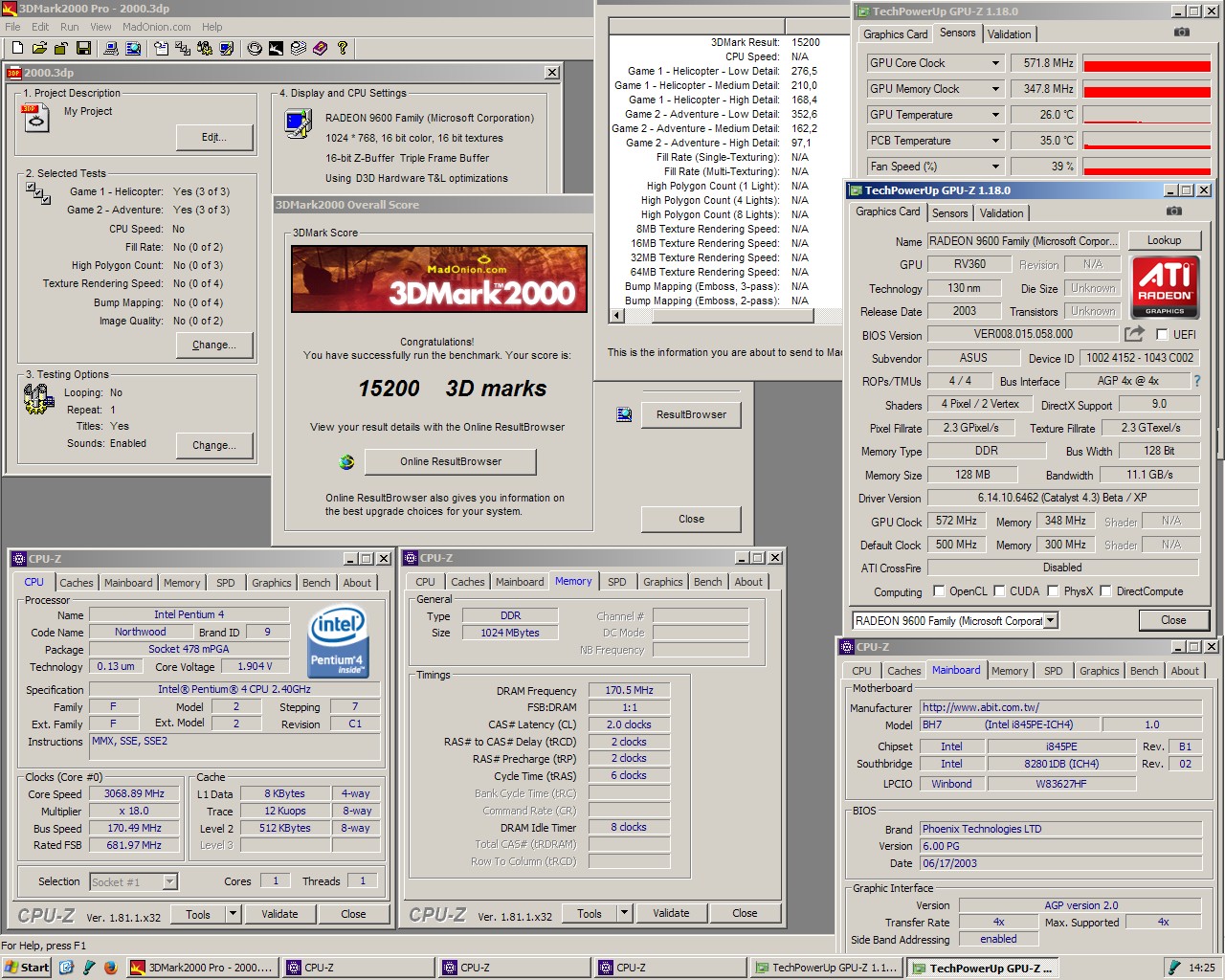Click the camera screenshot icon in front GPU-Z
The image size is (1225, 980).
(1174, 212)
